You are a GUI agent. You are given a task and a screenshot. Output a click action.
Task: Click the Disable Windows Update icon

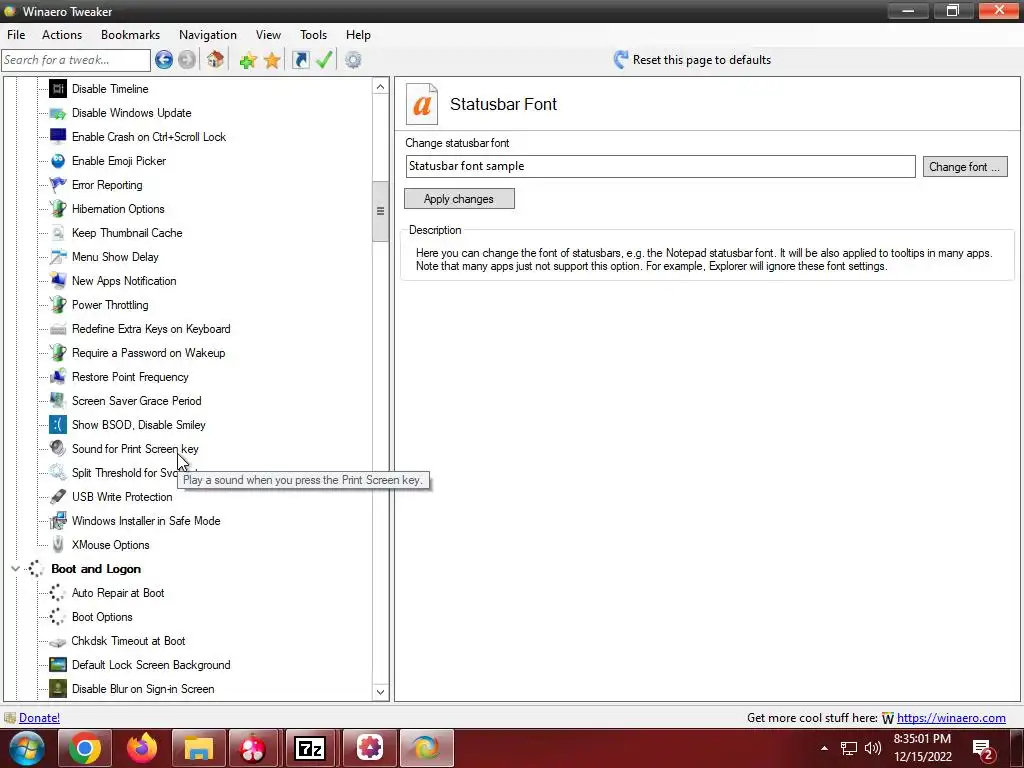[58, 113]
